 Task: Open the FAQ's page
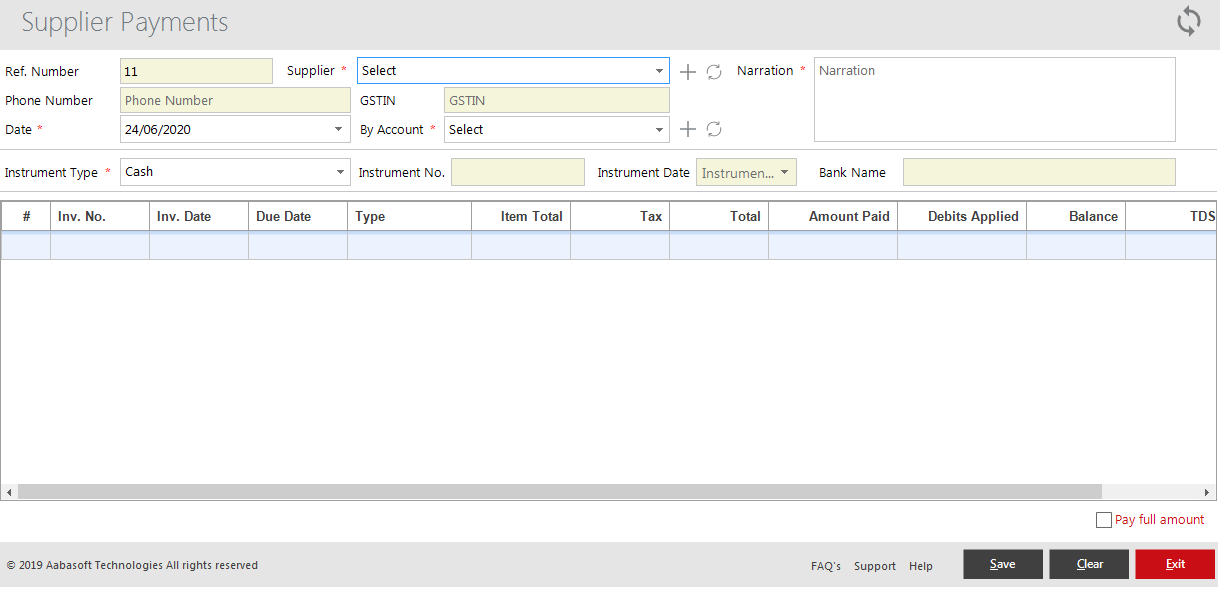click(x=825, y=565)
